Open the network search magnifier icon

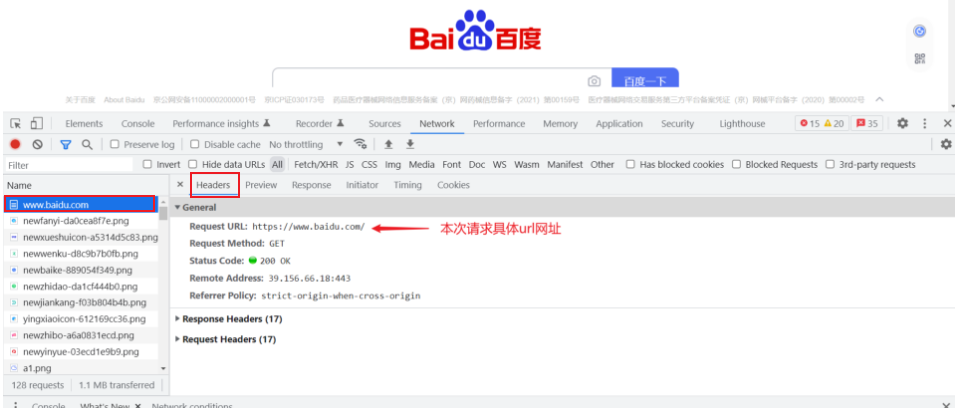(x=87, y=144)
